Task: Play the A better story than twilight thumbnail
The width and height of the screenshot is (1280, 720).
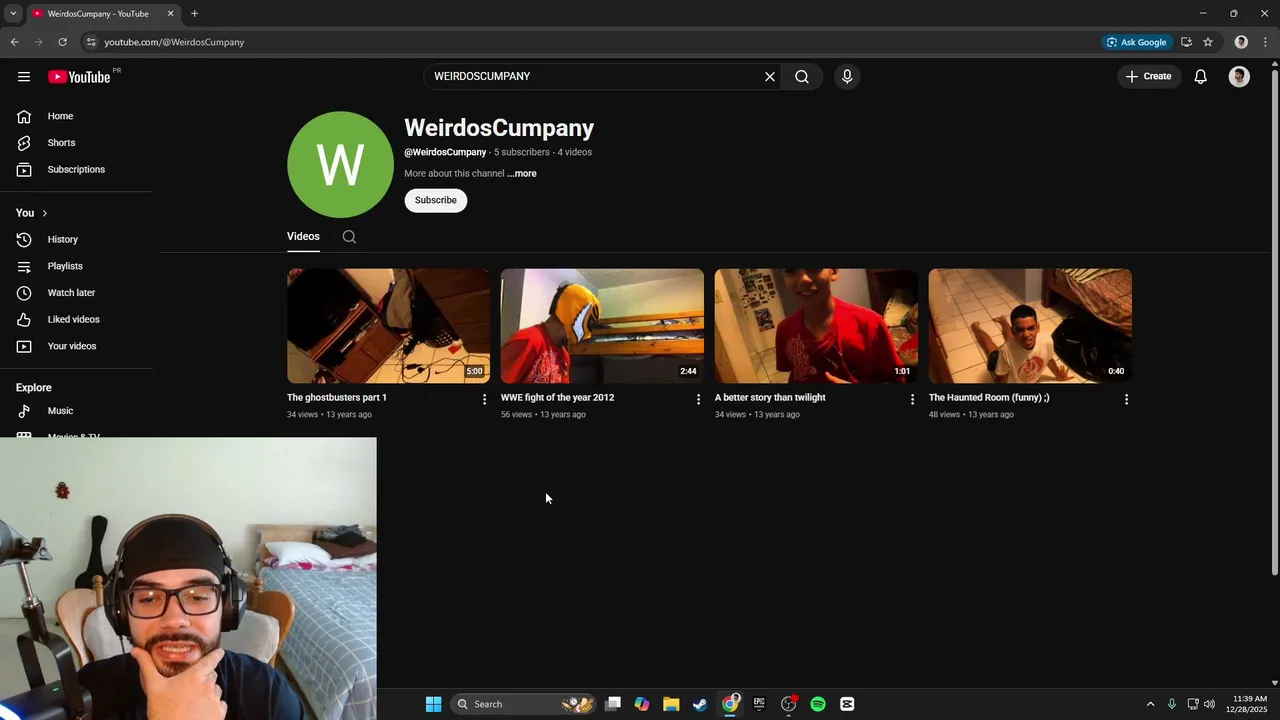Action: [x=816, y=326]
